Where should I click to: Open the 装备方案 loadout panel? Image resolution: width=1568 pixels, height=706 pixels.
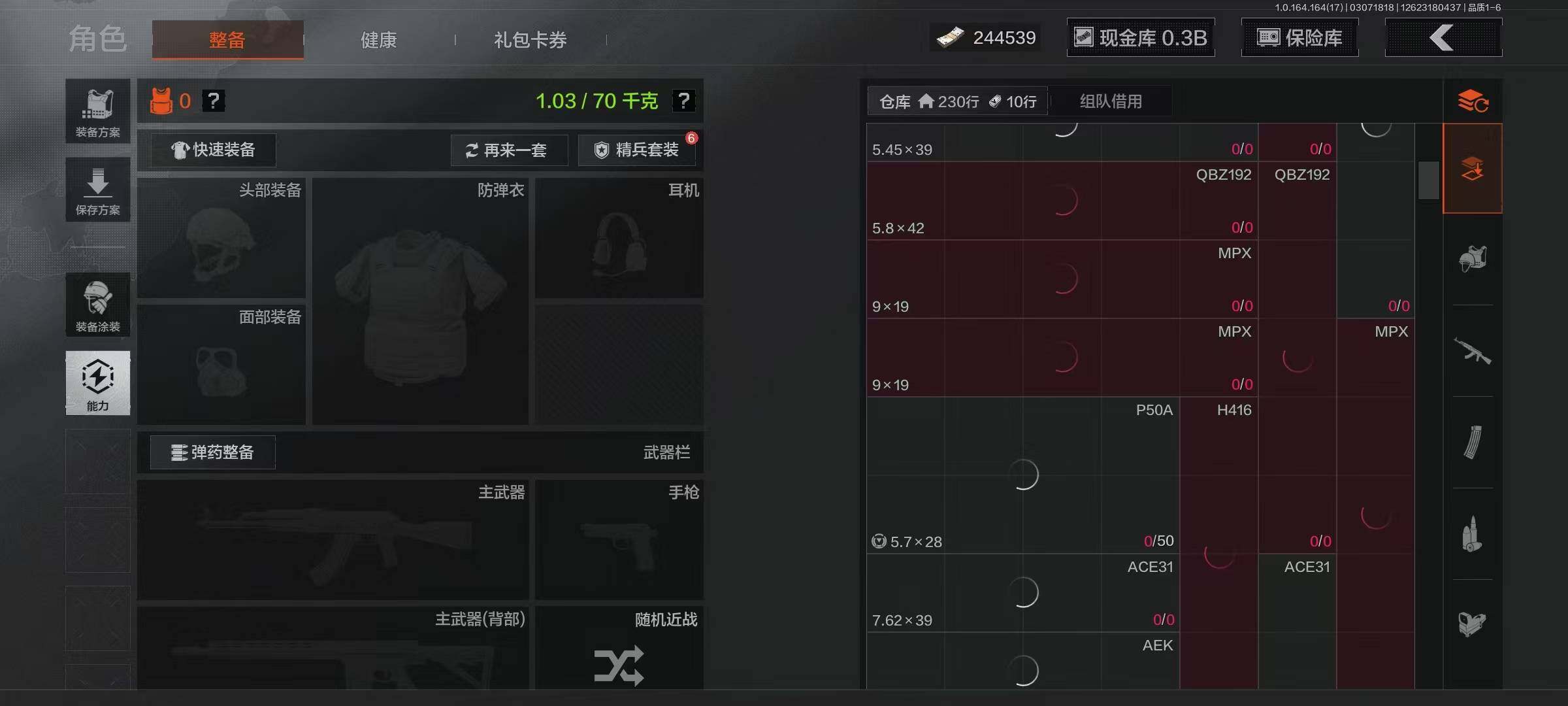click(98, 111)
